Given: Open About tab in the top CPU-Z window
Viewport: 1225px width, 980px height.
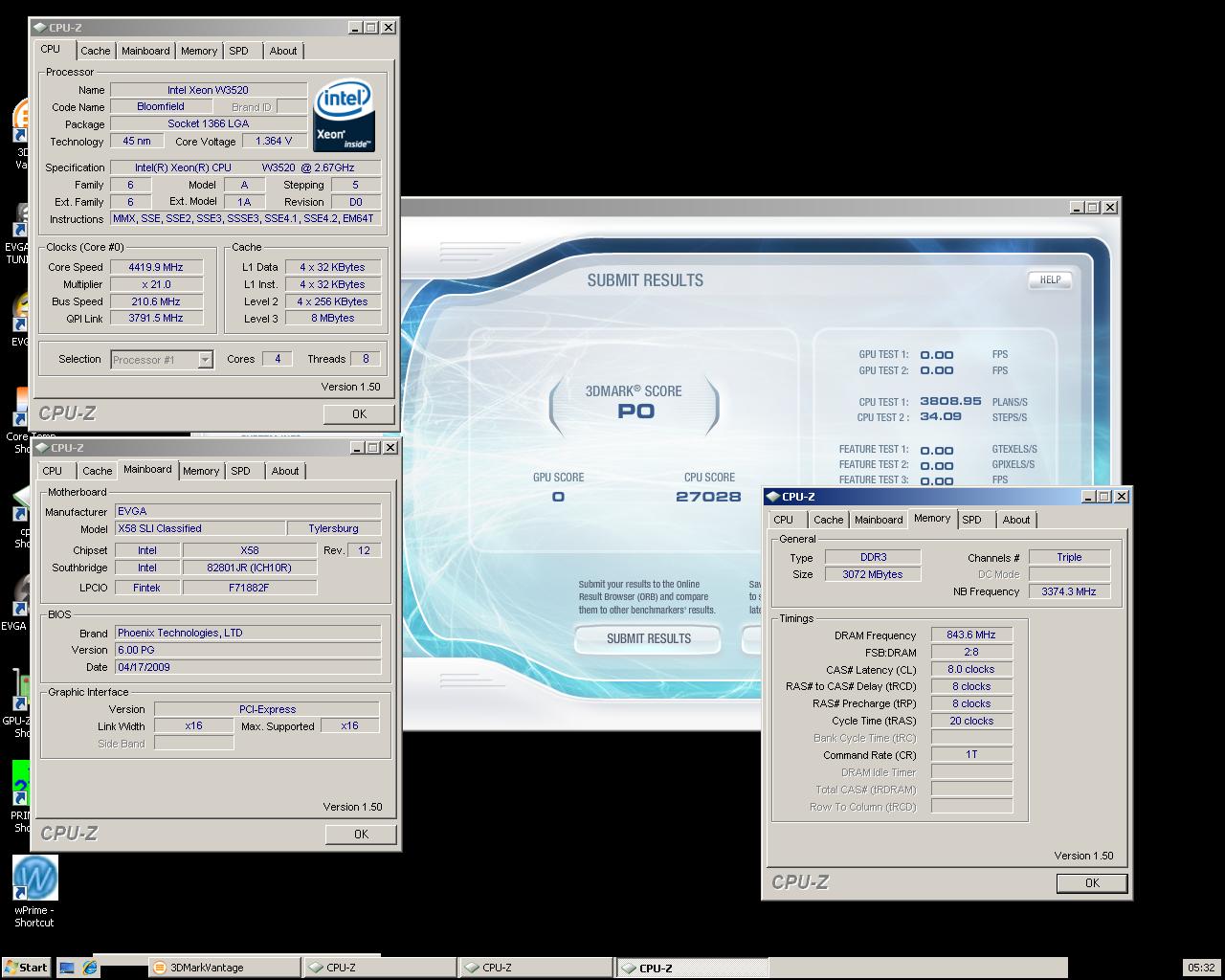Looking at the screenshot, I should pyautogui.click(x=283, y=51).
